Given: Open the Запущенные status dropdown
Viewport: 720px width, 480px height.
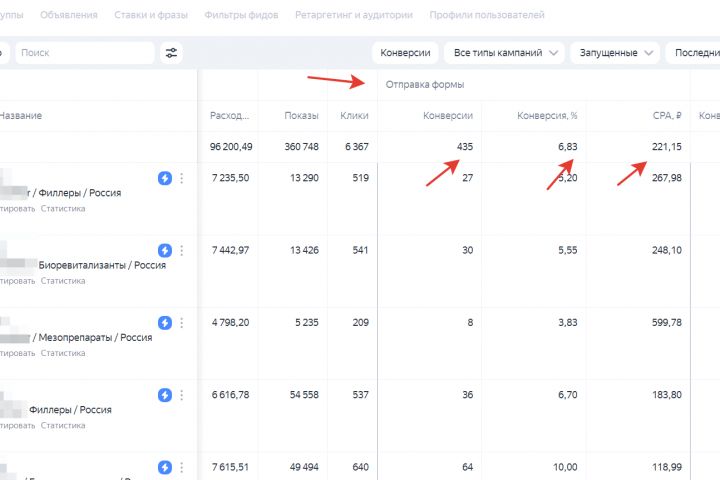Looking at the screenshot, I should tap(615, 52).
